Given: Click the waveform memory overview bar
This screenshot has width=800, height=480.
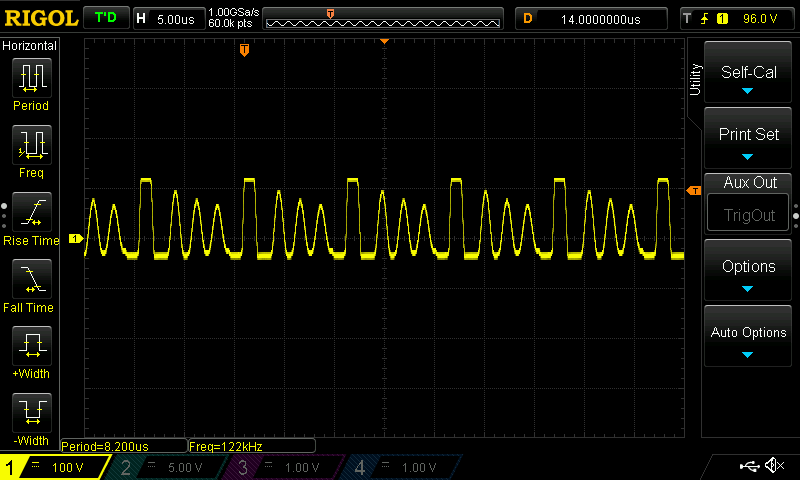Looking at the screenshot, I should (x=383, y=19).
